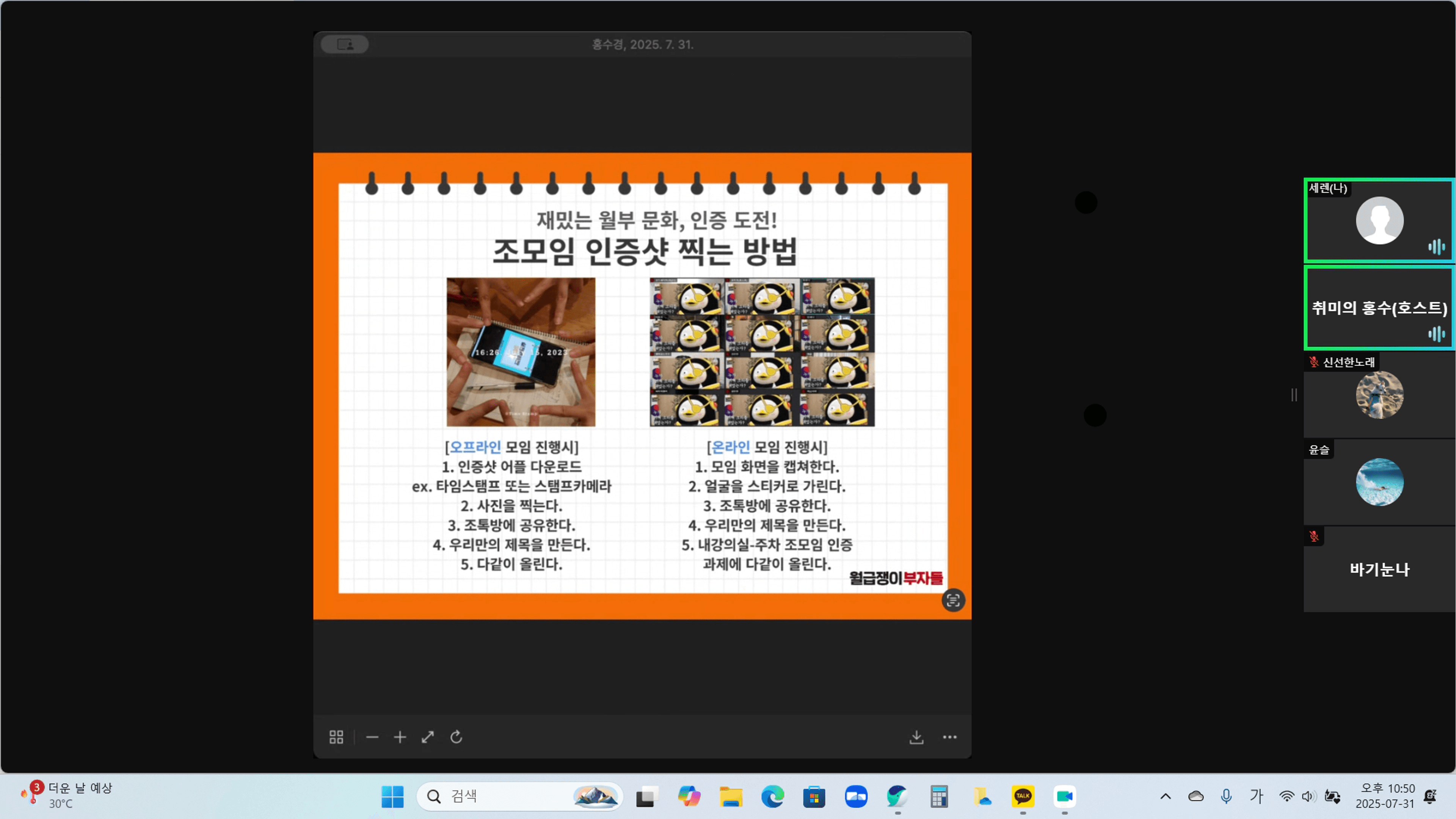1456x819 pixels.
Task: Toggle Korean IME indicator 가
Action: 1256,796
